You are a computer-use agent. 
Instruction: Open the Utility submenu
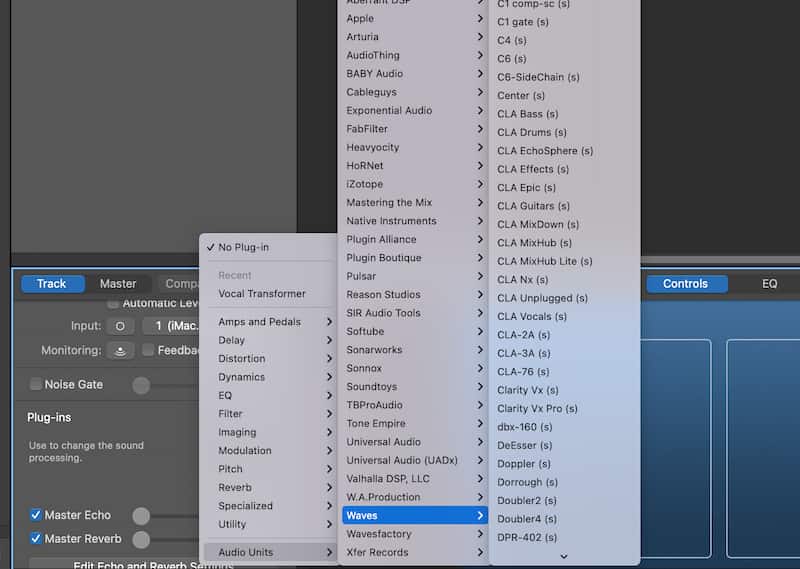click(x=268, y=524)
